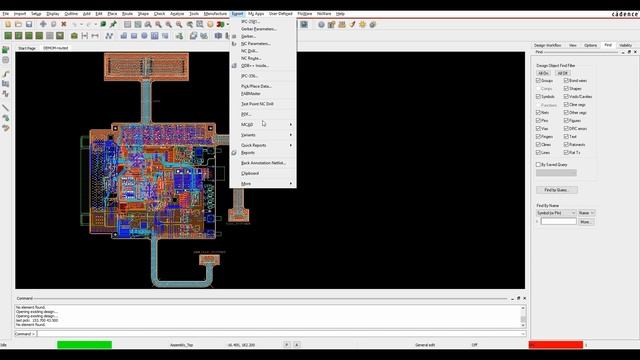Click the diagonal line tool in left sidebar
The height and width of the screenshot is (360, 640).
pos(6,107)
